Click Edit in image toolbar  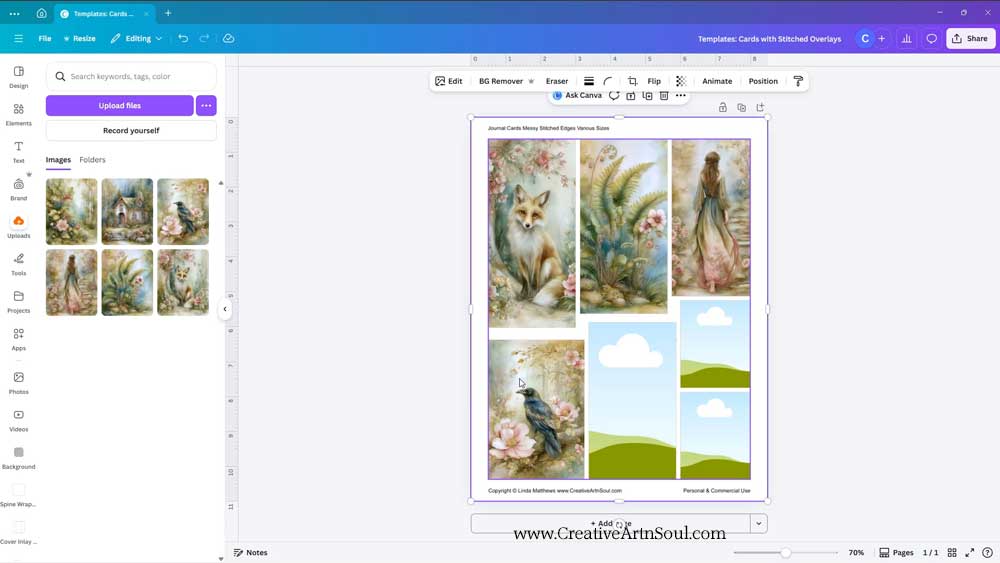click(448, 81)
